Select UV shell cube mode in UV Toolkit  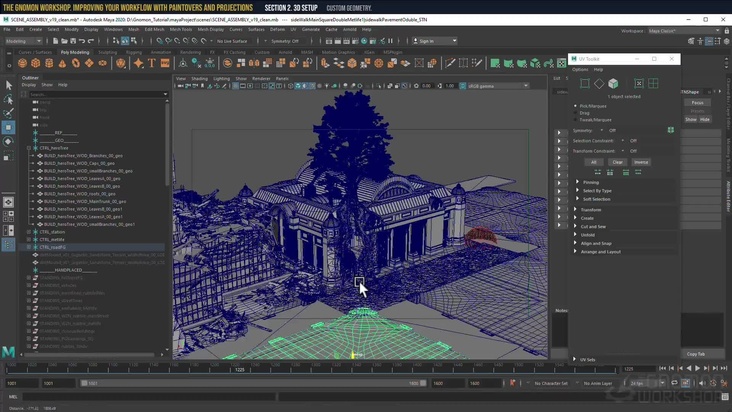[613, 84]
